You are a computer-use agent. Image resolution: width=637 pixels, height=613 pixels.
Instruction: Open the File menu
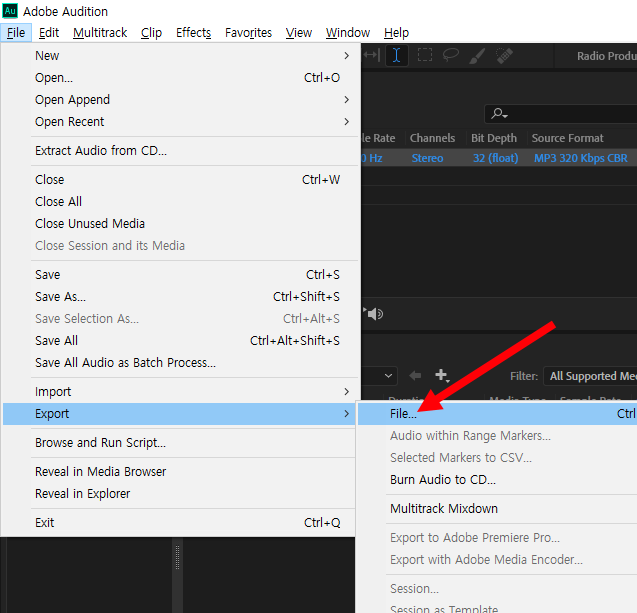pos(16,32)
